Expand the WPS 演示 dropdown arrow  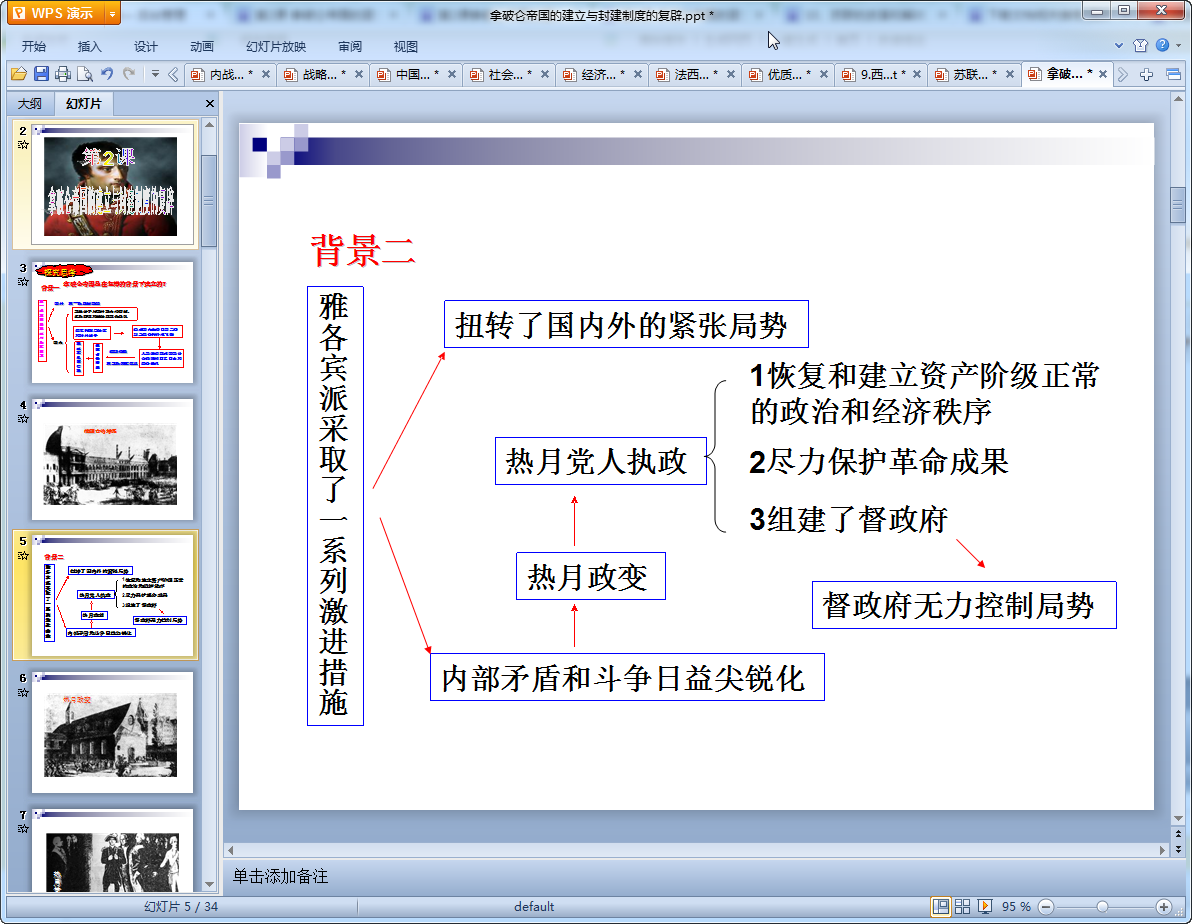point(112,14)
